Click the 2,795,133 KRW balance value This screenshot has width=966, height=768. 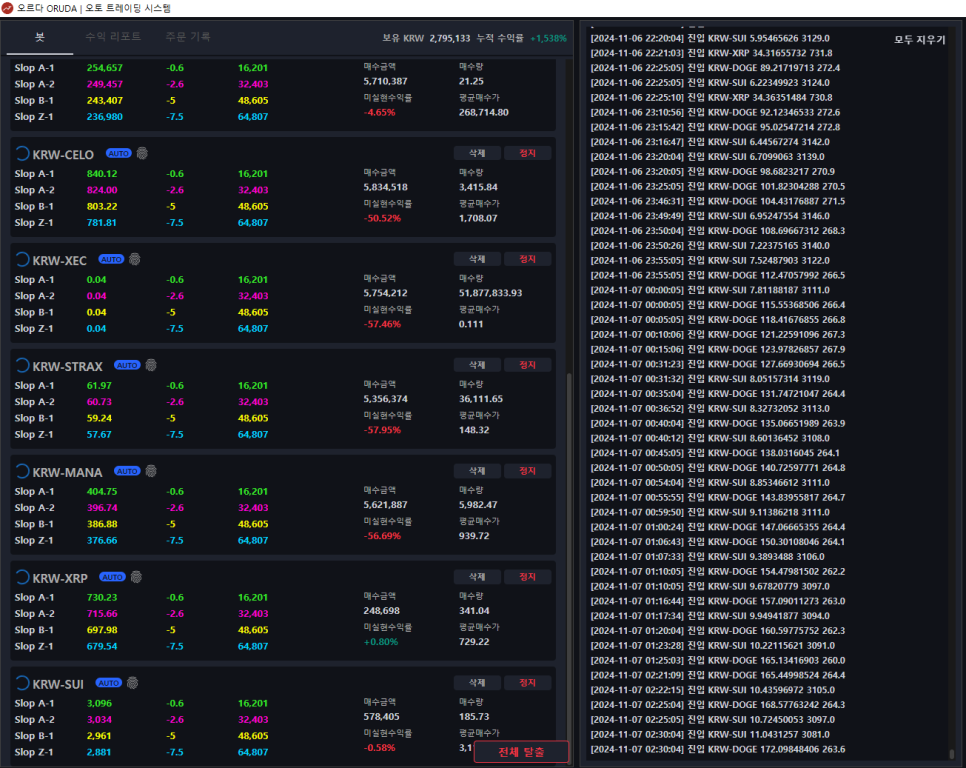click(450, 38)
